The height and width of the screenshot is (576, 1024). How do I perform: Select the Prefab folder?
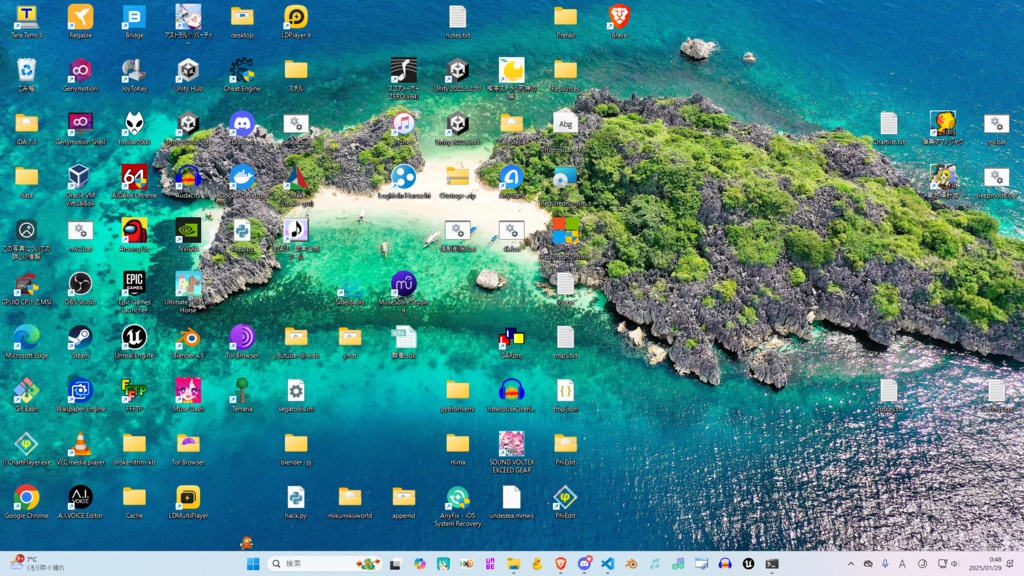coord(566,22)
